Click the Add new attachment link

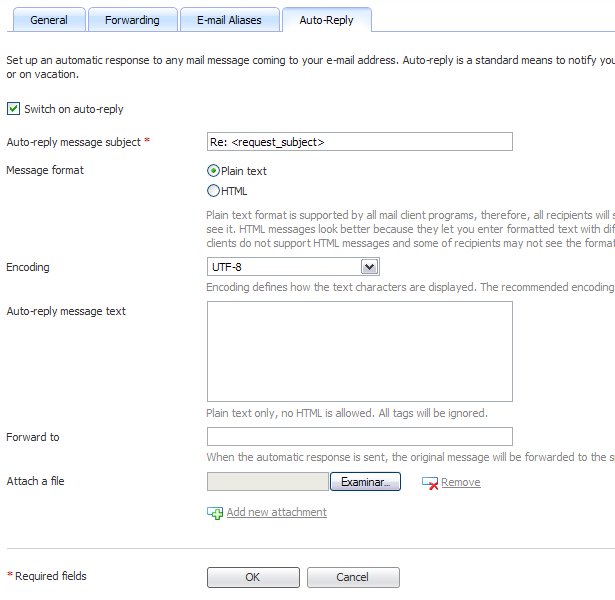tap(276, 513)
